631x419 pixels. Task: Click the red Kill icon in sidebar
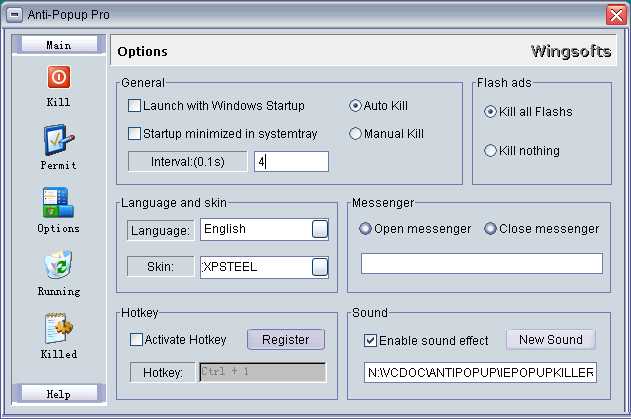(x=59, y=77)
